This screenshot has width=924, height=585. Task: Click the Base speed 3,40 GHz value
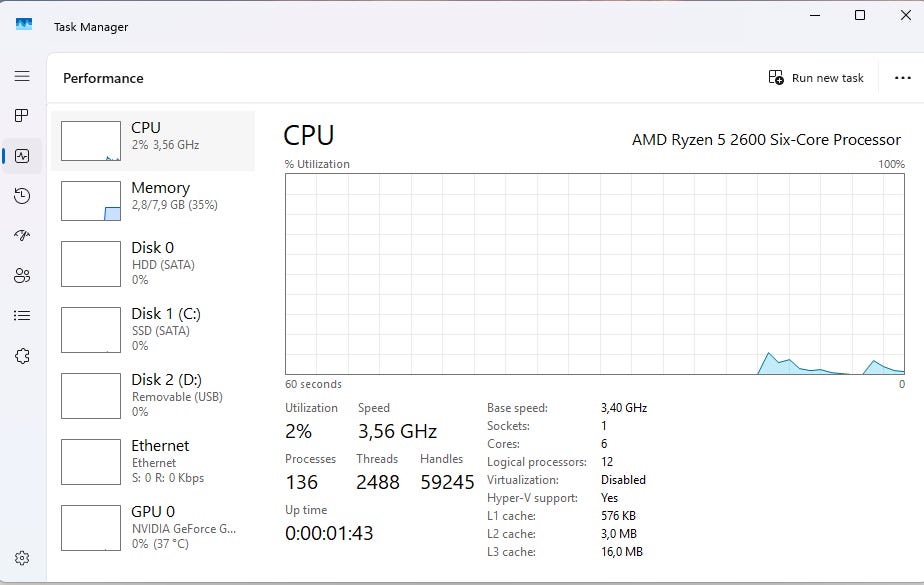coord(624,408)
